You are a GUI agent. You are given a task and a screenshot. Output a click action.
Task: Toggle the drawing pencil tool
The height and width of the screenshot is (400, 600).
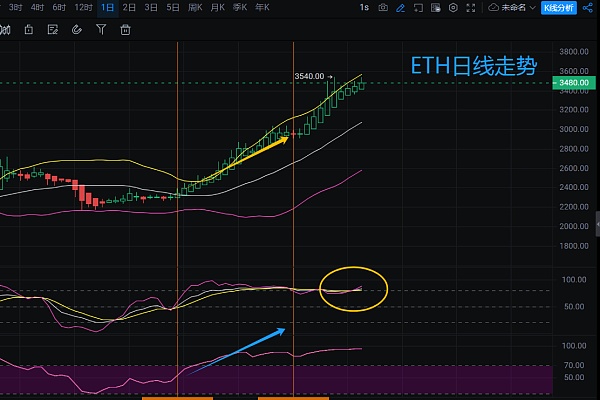pyautogui.click(x=400, y=8)
